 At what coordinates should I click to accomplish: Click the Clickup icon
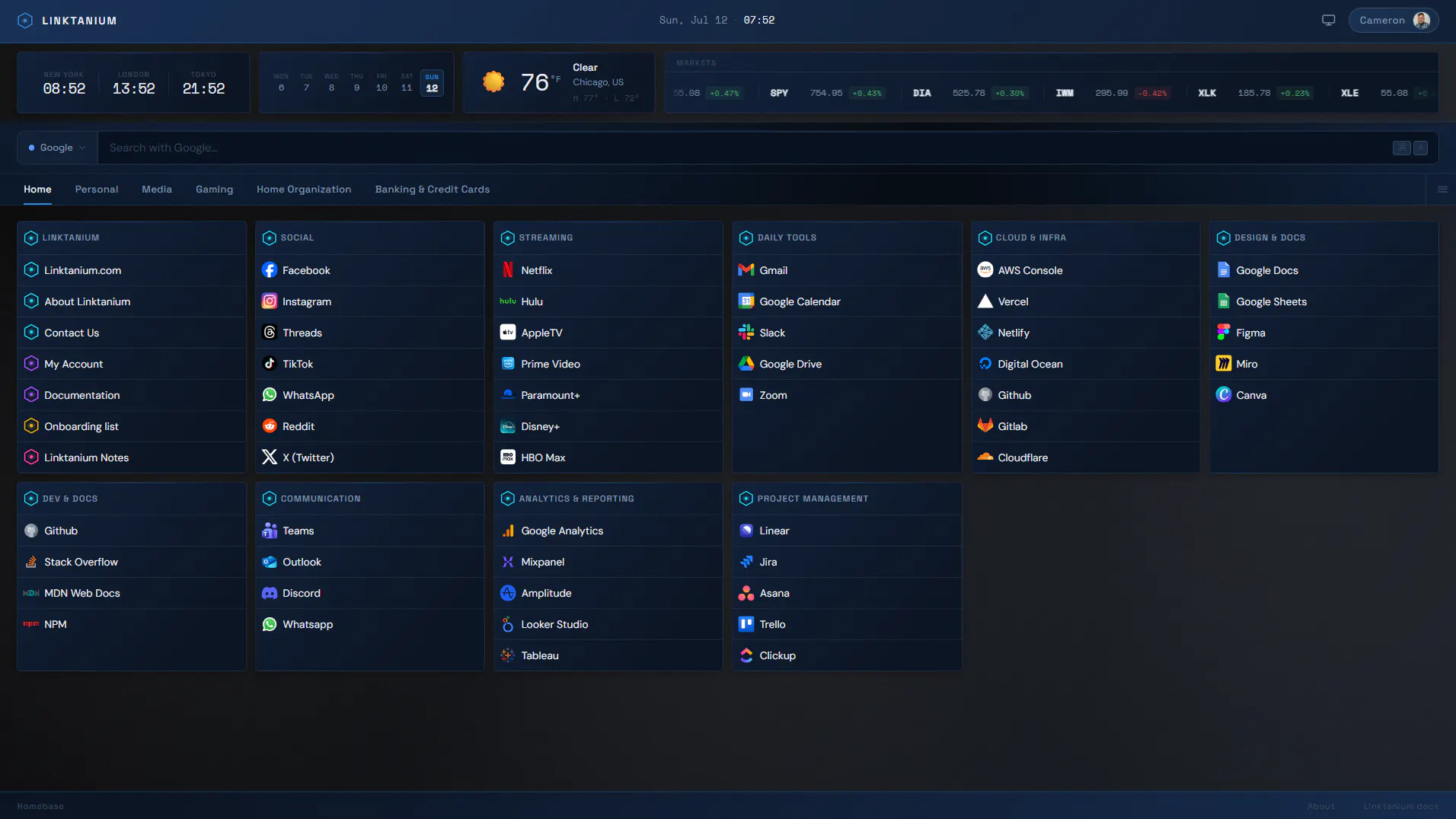point(746,655)
